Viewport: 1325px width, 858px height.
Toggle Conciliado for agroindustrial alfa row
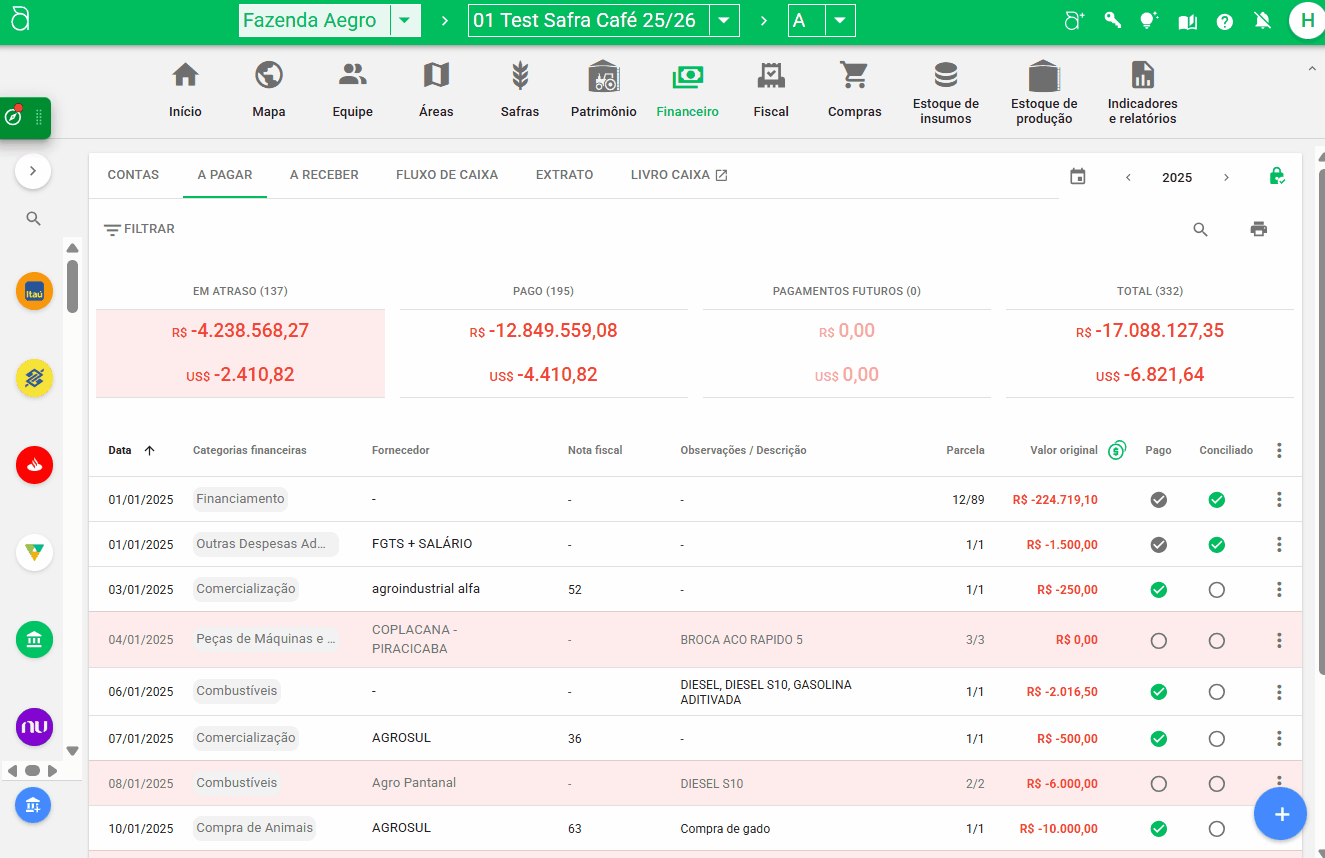pos(1216,590)
